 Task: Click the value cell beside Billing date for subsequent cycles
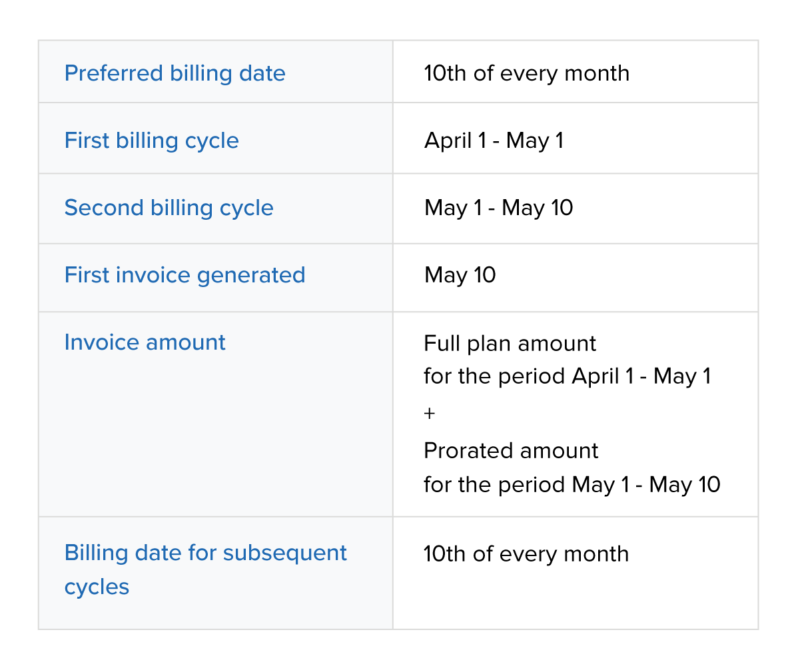(x=575, y=573)
